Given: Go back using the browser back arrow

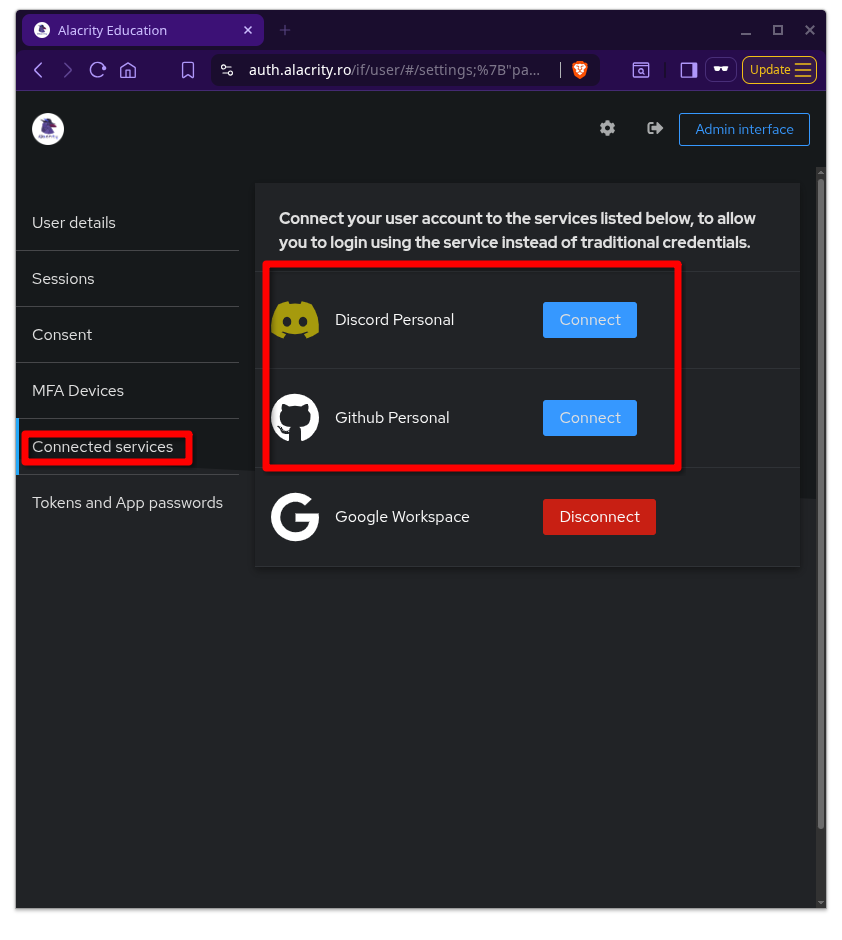Looking at the screenshot, I should coord(38,70).
